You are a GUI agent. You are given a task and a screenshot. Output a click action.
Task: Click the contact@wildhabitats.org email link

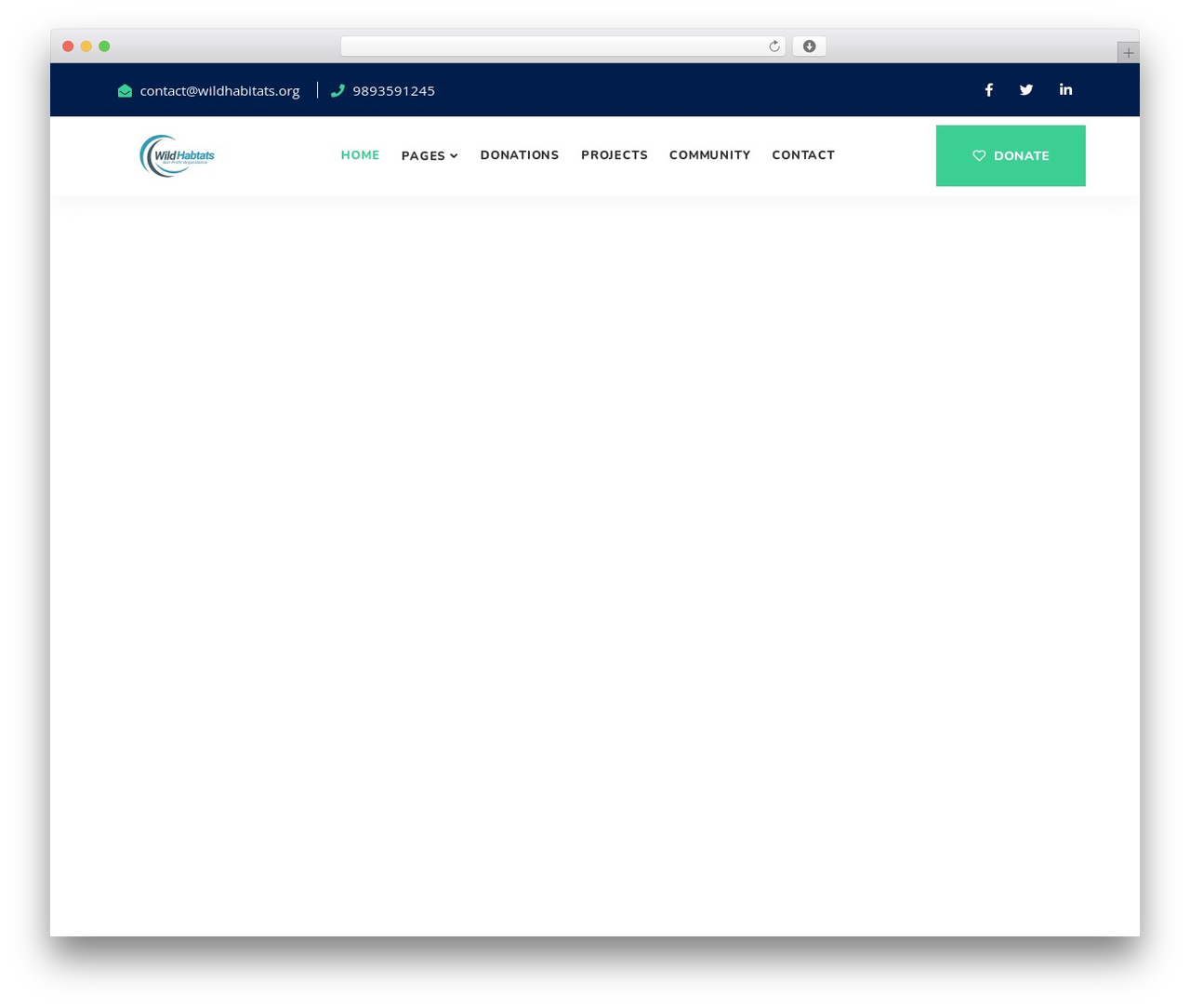pos(219,90)
